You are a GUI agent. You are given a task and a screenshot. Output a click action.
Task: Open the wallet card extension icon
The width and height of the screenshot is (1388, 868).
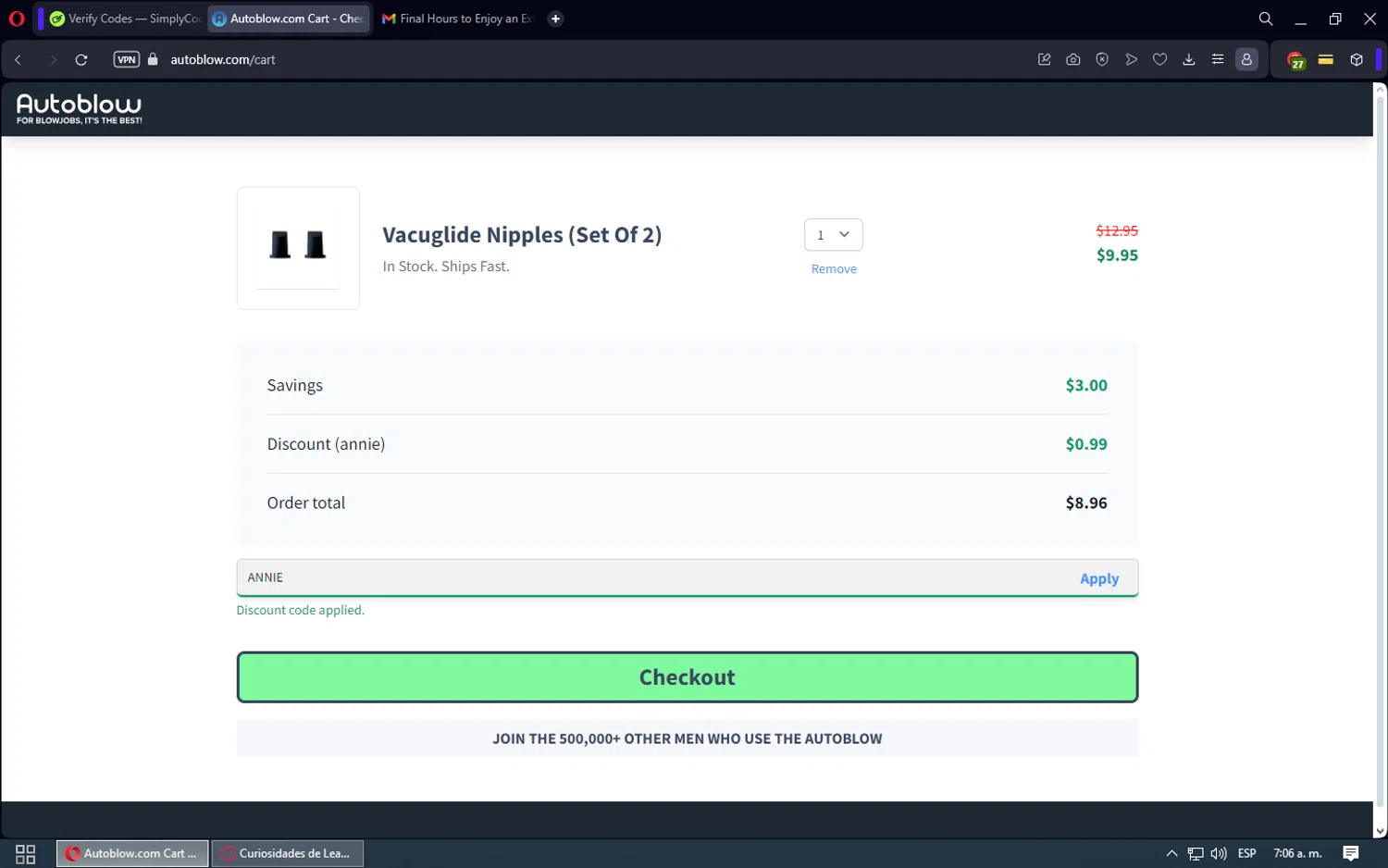coord(1326,59)
